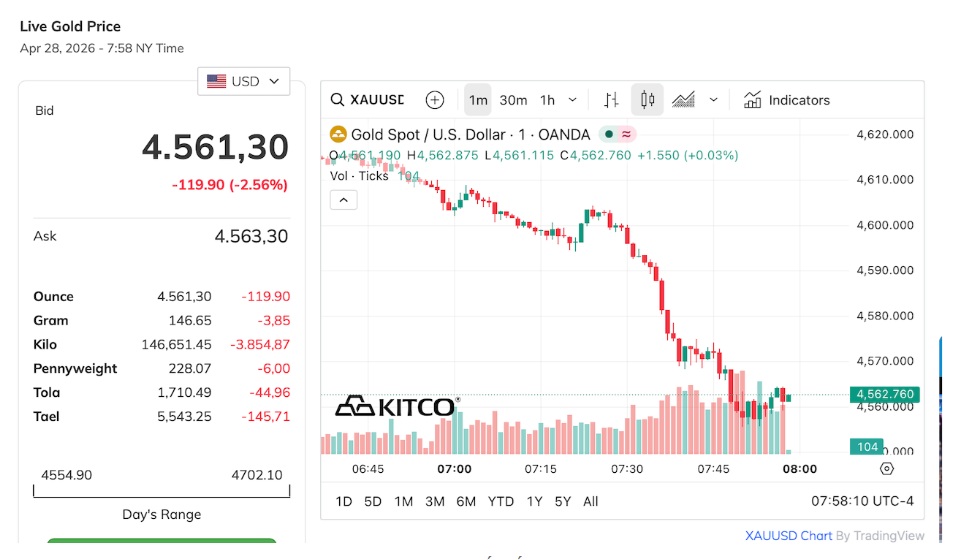Click the add symbol plus icon
Viewport: 955px width, 560px height.
tap(434, 100)
